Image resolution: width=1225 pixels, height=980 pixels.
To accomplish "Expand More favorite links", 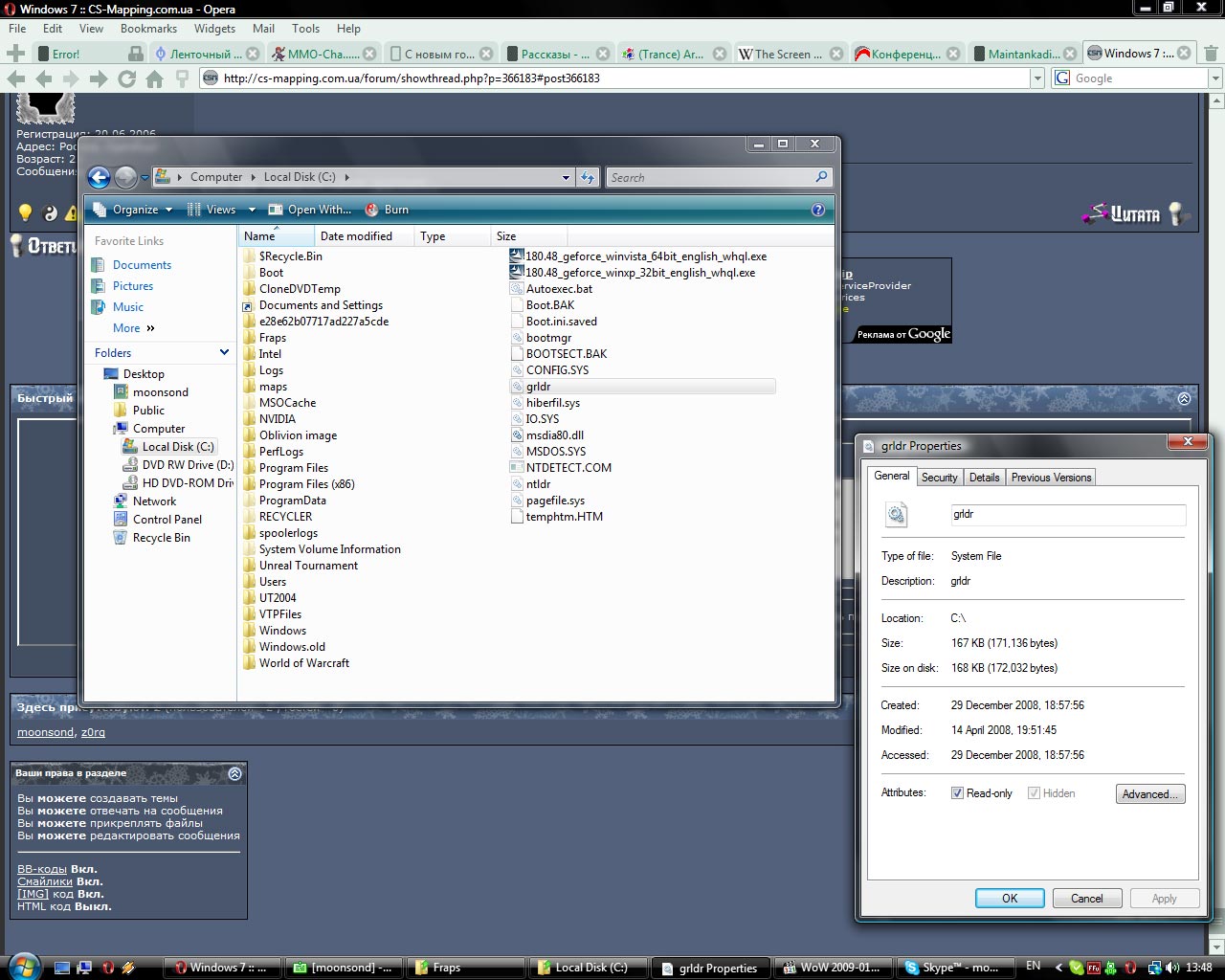I will pyautogui.click(x=133, y=328).
